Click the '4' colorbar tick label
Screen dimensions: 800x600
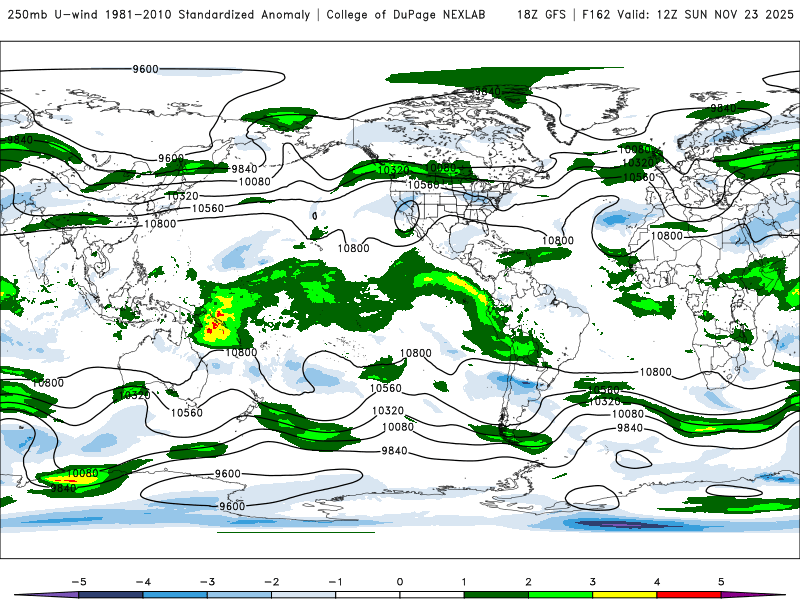[x=657, y=582]
